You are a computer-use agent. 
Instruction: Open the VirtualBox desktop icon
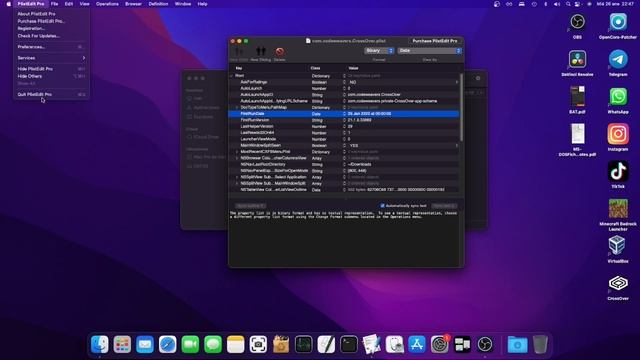click(x=617, y=246)
